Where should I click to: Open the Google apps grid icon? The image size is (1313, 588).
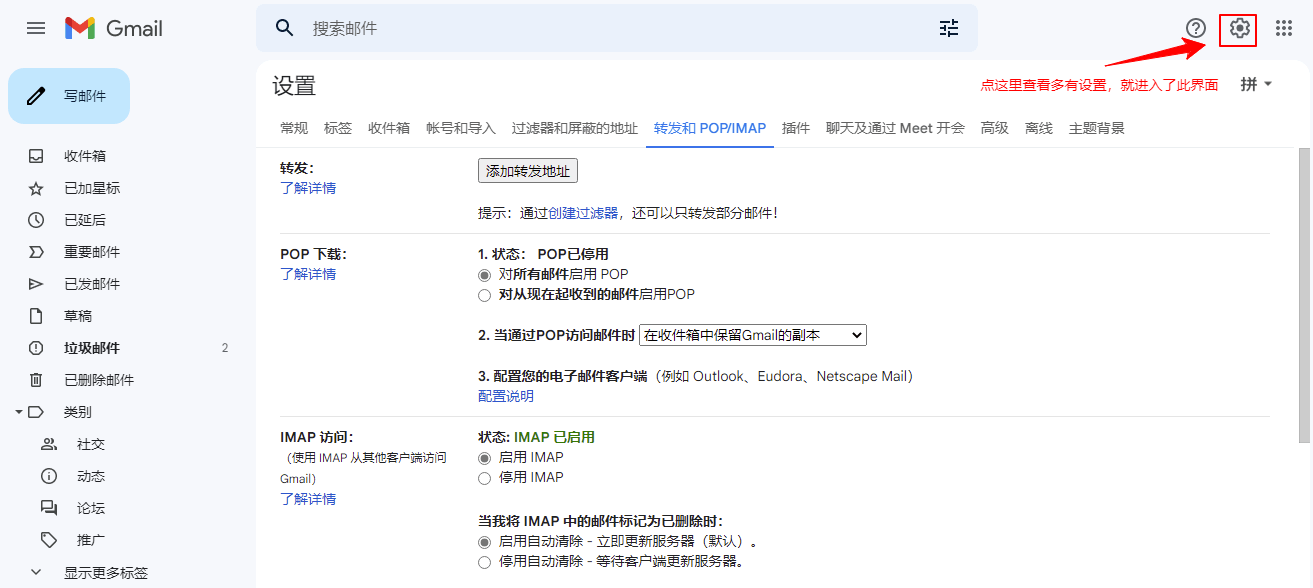click(x=1283, y=28)
